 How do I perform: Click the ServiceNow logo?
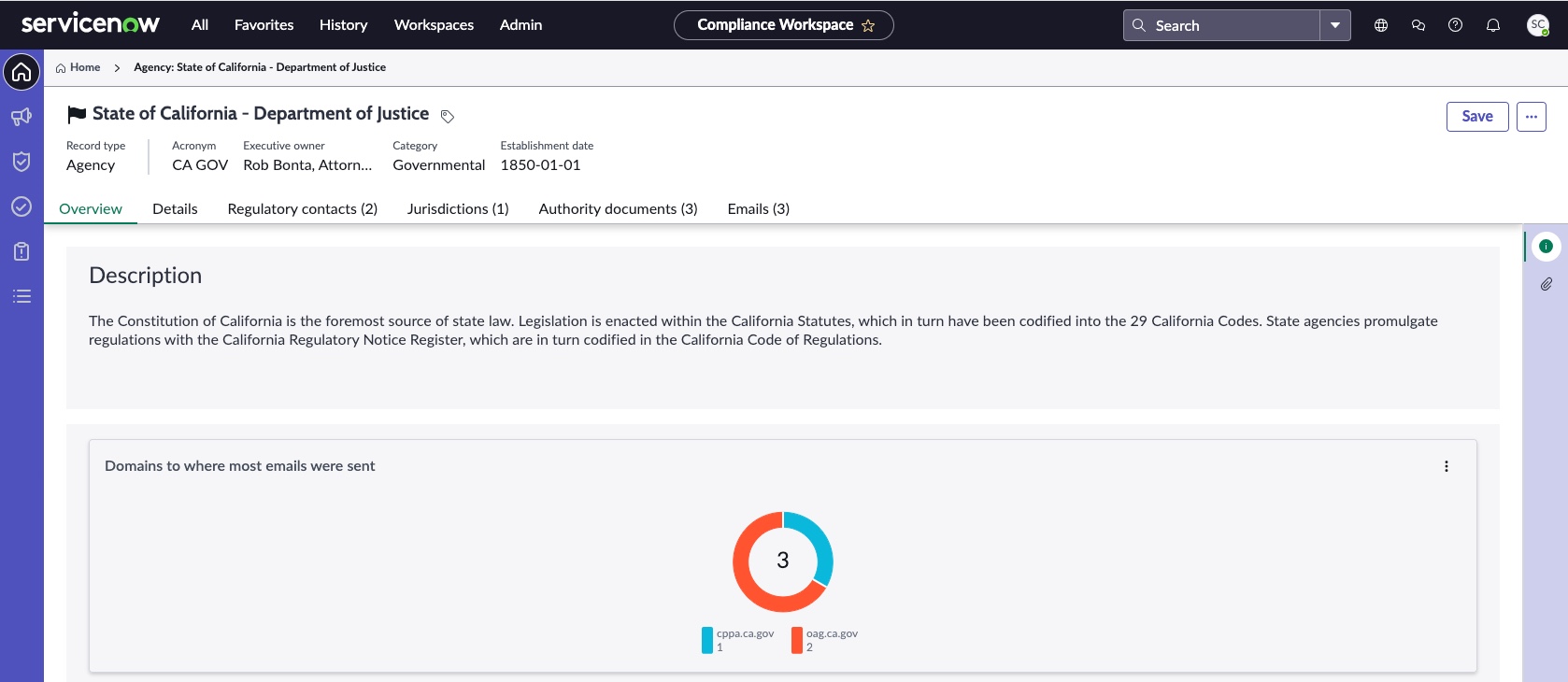tap(91, 24)
